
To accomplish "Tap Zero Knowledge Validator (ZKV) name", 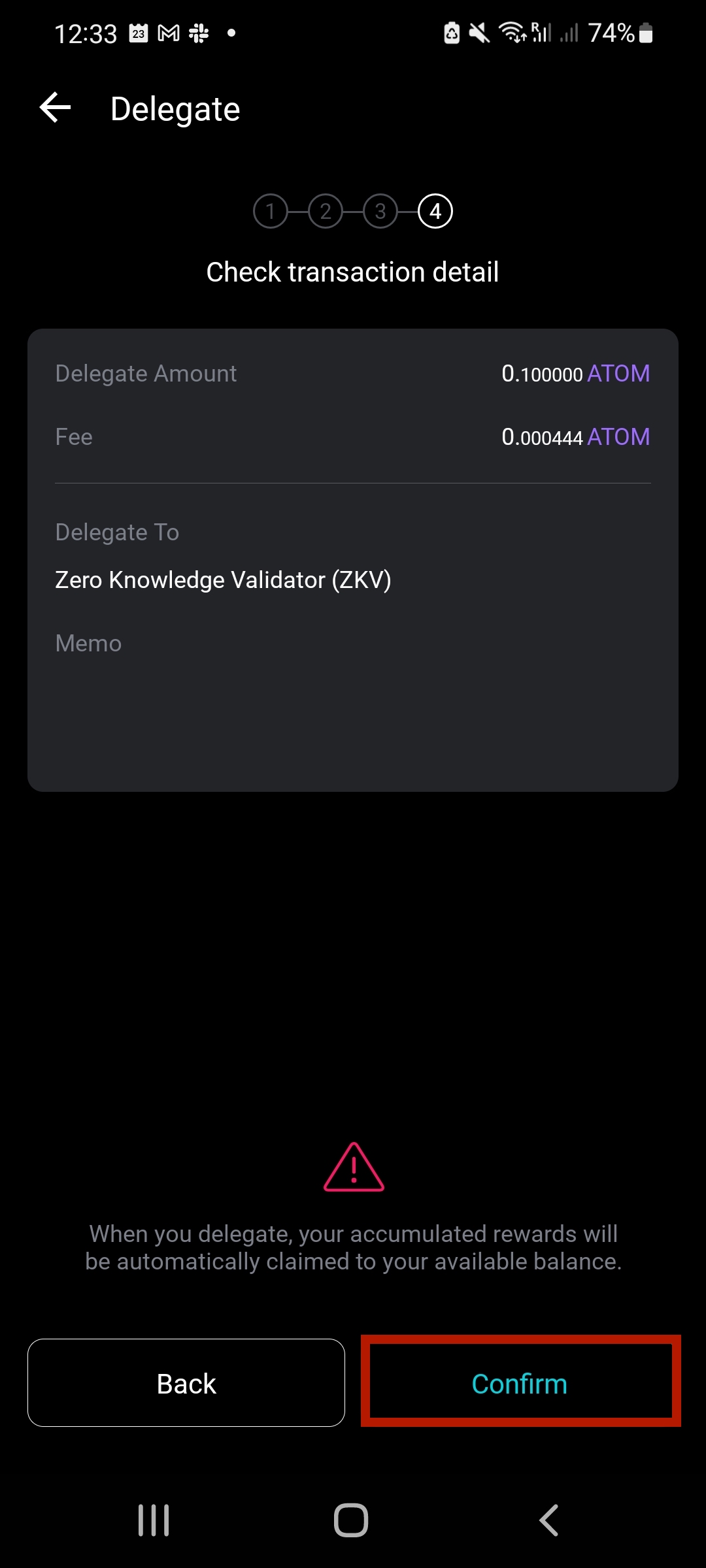I will point(223,580).
